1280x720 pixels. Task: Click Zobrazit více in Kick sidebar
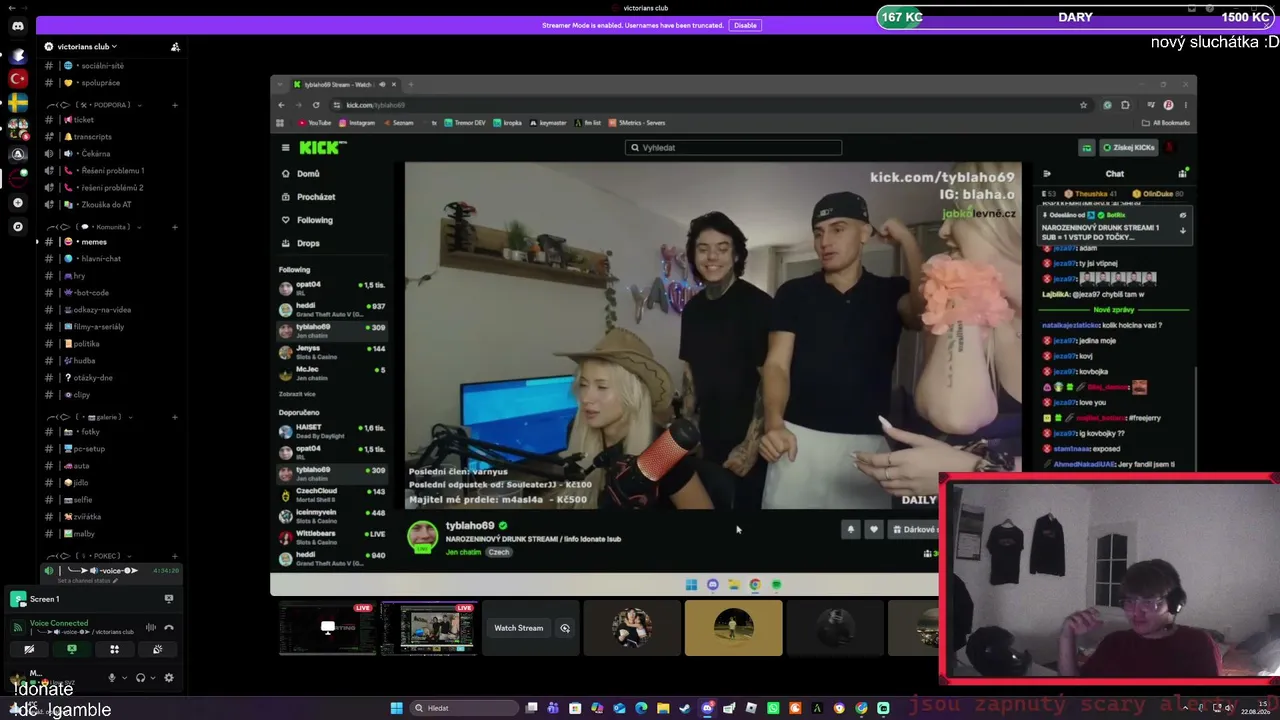click(297, 394)
